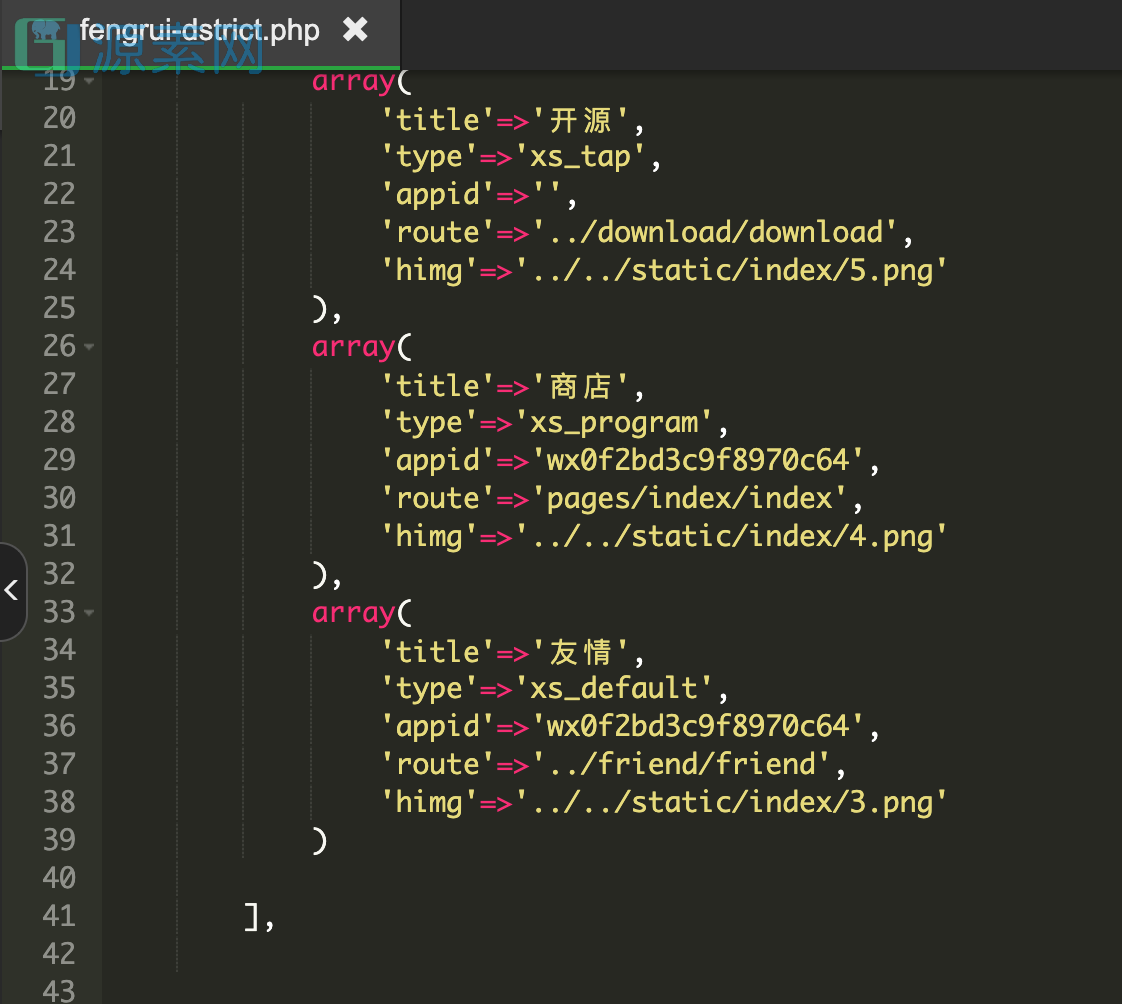Click the closing bracket on line 41

pyautogui.click(x=253, y=916)
